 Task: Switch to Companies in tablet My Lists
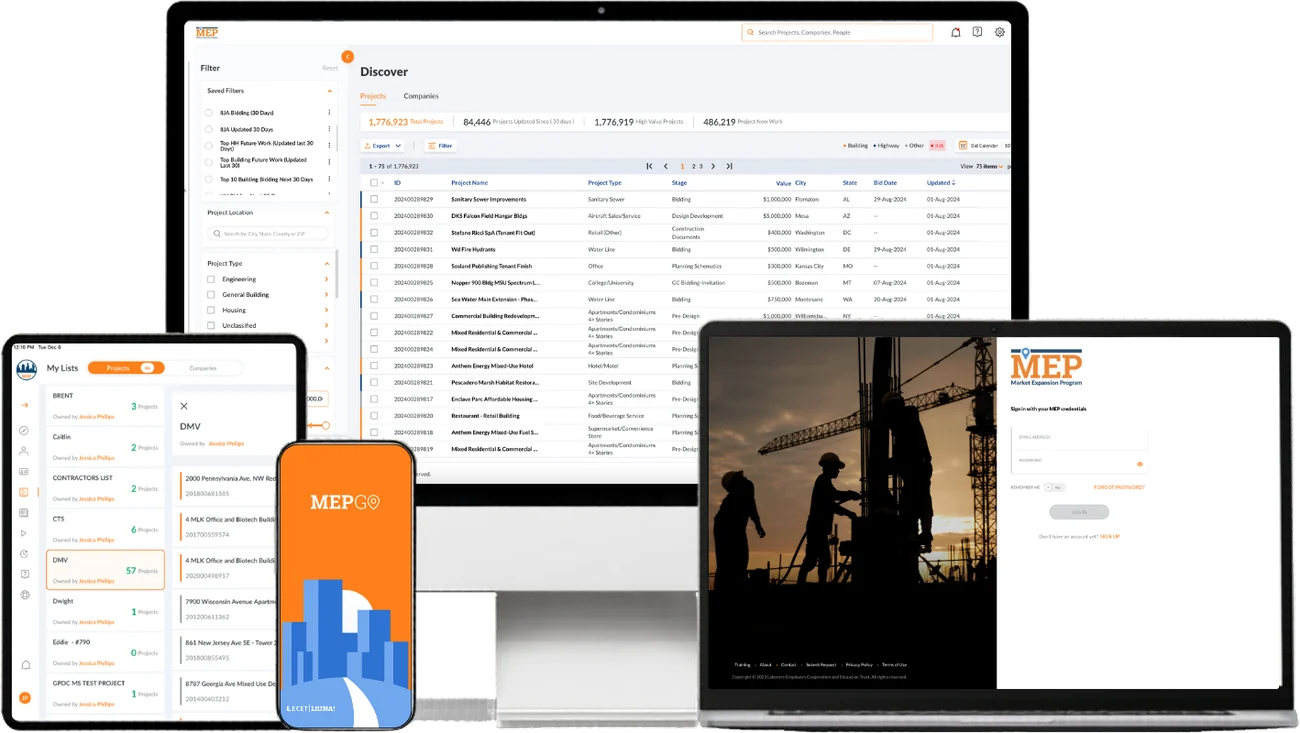point(203,368)
